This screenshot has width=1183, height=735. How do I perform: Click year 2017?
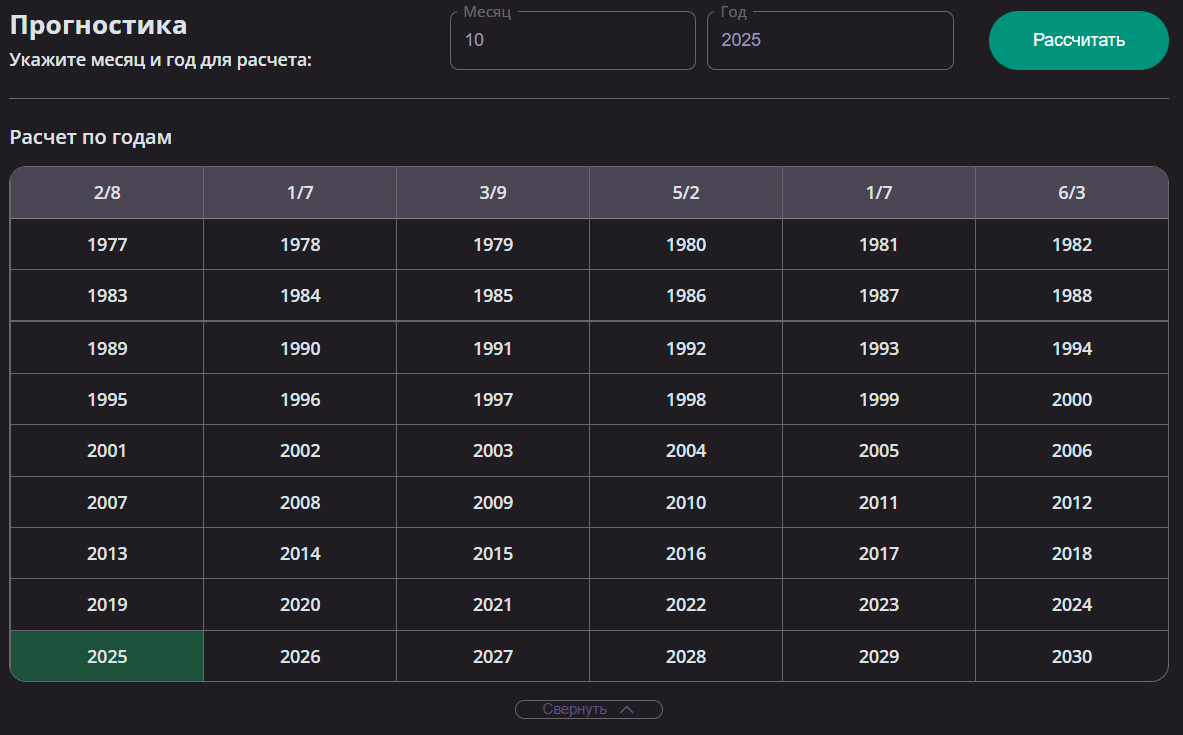879,553
